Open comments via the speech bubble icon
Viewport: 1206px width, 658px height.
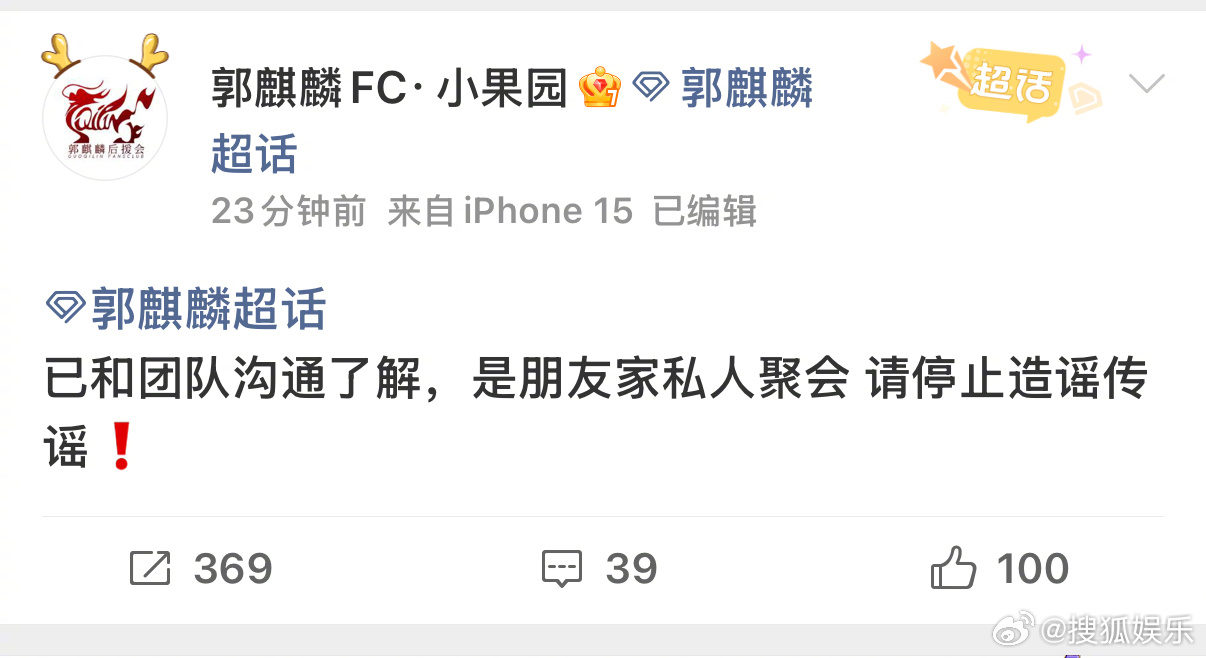pos(562,569)
